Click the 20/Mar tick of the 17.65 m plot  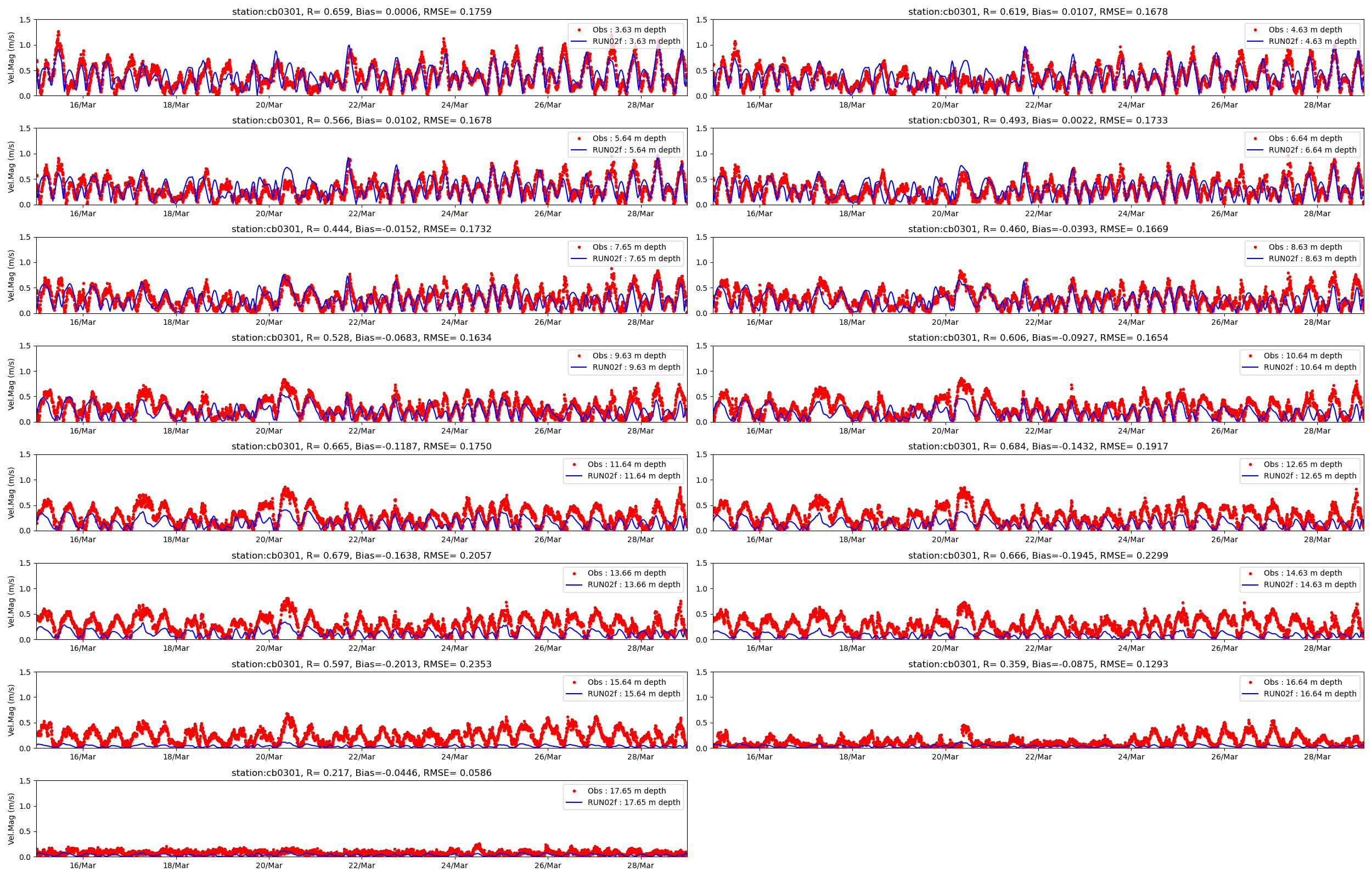click(268, 865)
